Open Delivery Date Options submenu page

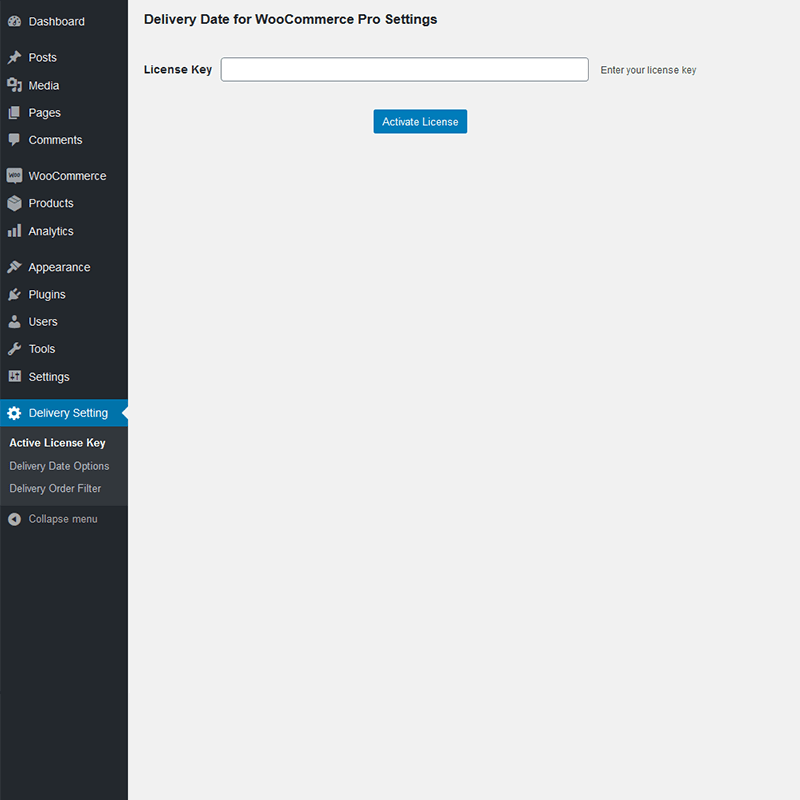point(59,466)
